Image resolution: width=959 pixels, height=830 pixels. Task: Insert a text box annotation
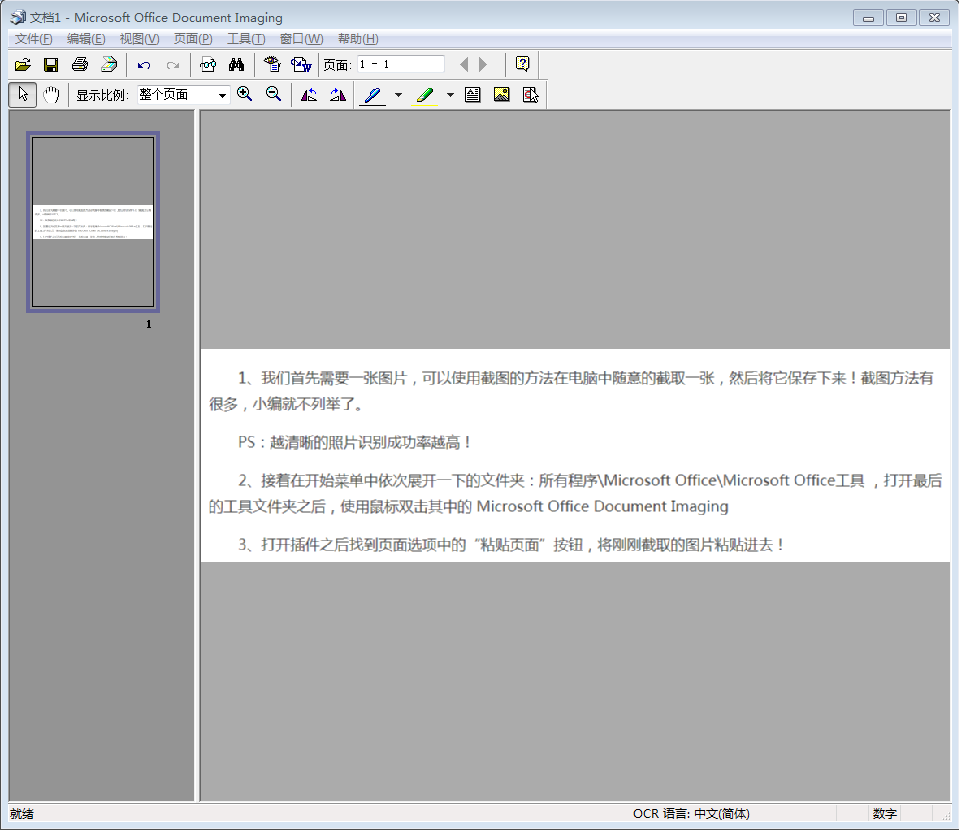[x=473, y=95]
